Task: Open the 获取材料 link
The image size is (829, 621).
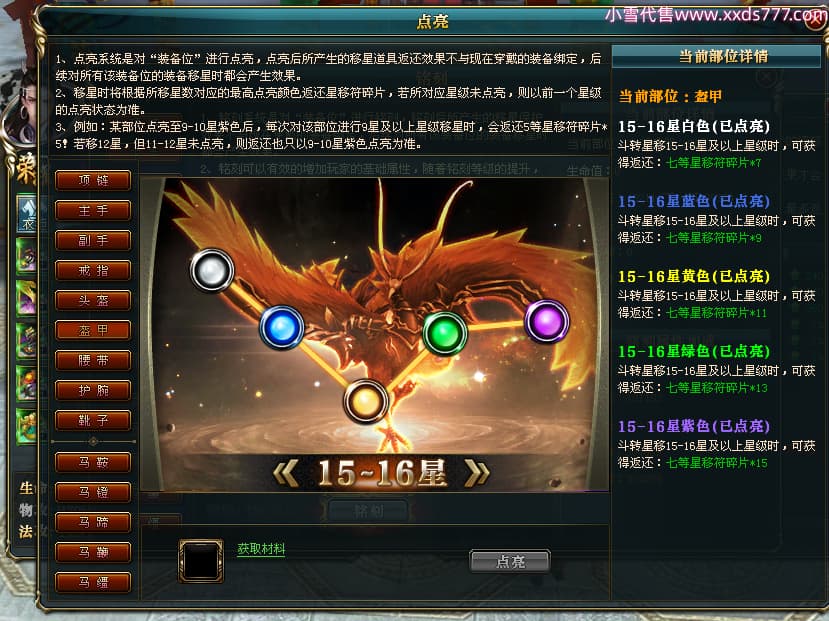Action: [261, 549]
